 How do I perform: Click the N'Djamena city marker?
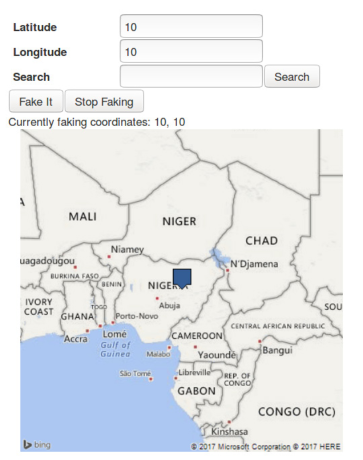pos(228,270)
